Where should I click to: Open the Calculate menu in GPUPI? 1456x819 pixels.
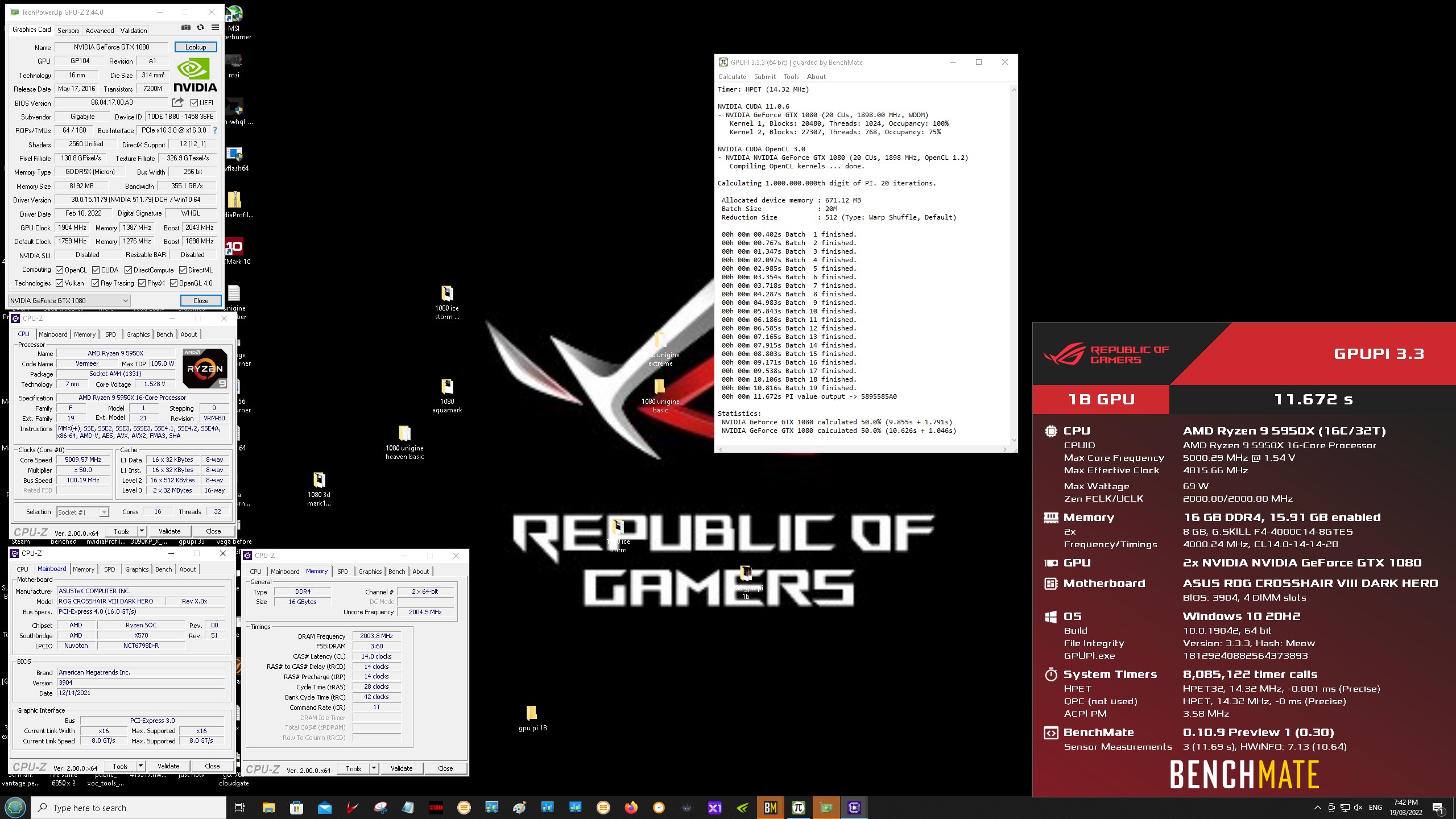(x=732, y=77)
